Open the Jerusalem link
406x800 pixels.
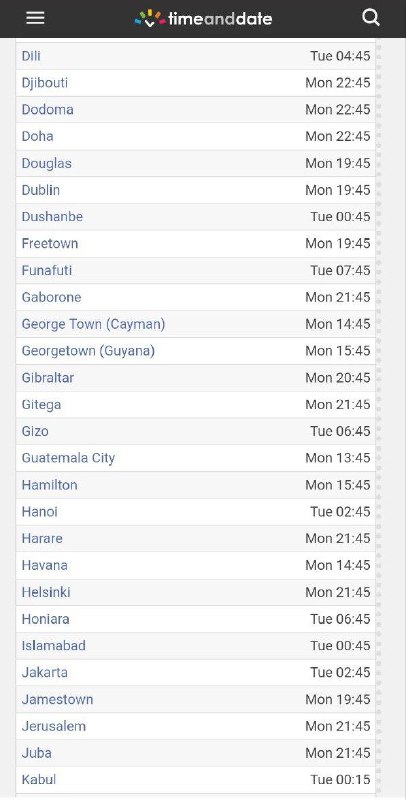[x=54, y=726]
